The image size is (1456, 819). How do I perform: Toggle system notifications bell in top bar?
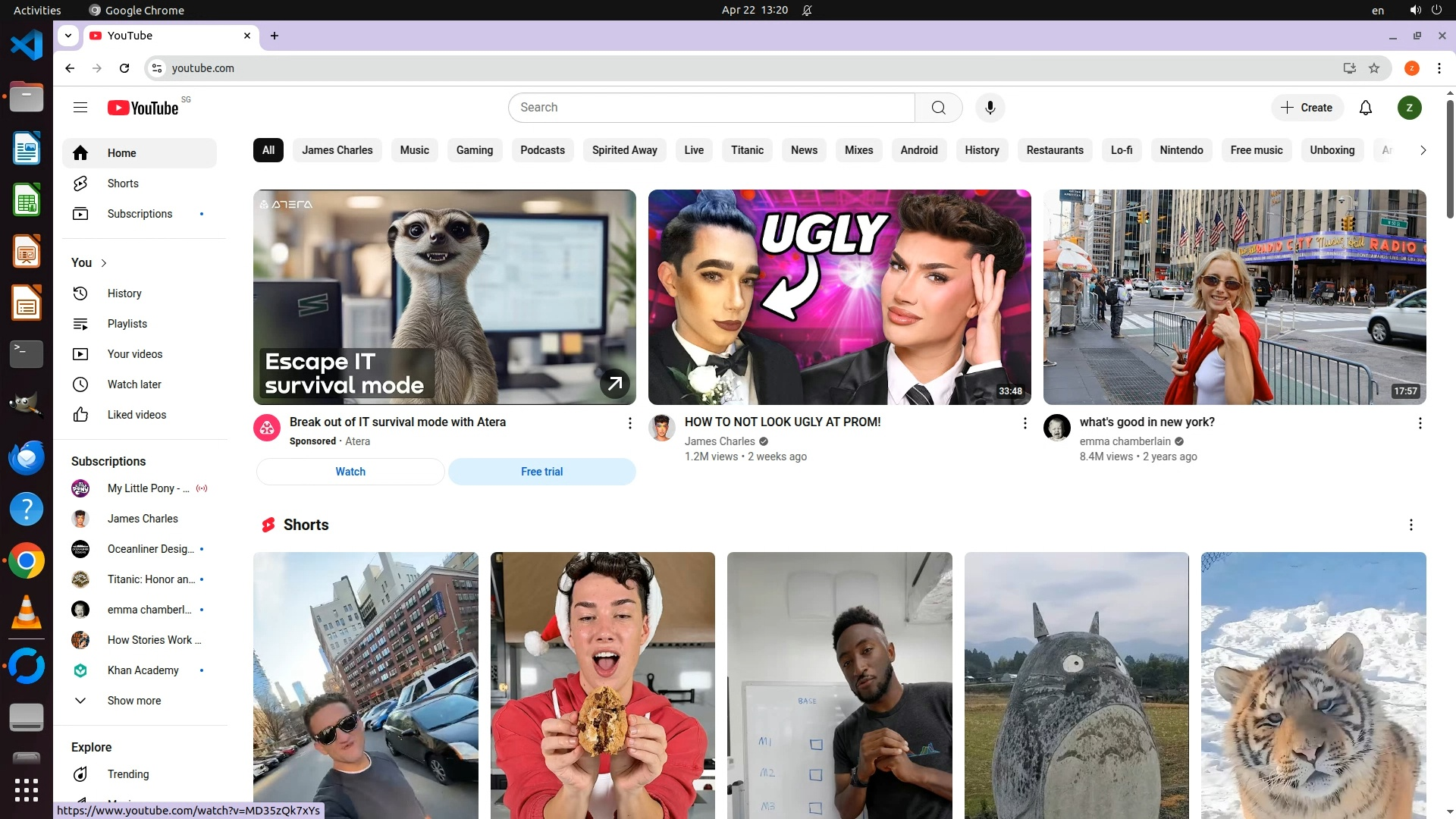(807, 10)
